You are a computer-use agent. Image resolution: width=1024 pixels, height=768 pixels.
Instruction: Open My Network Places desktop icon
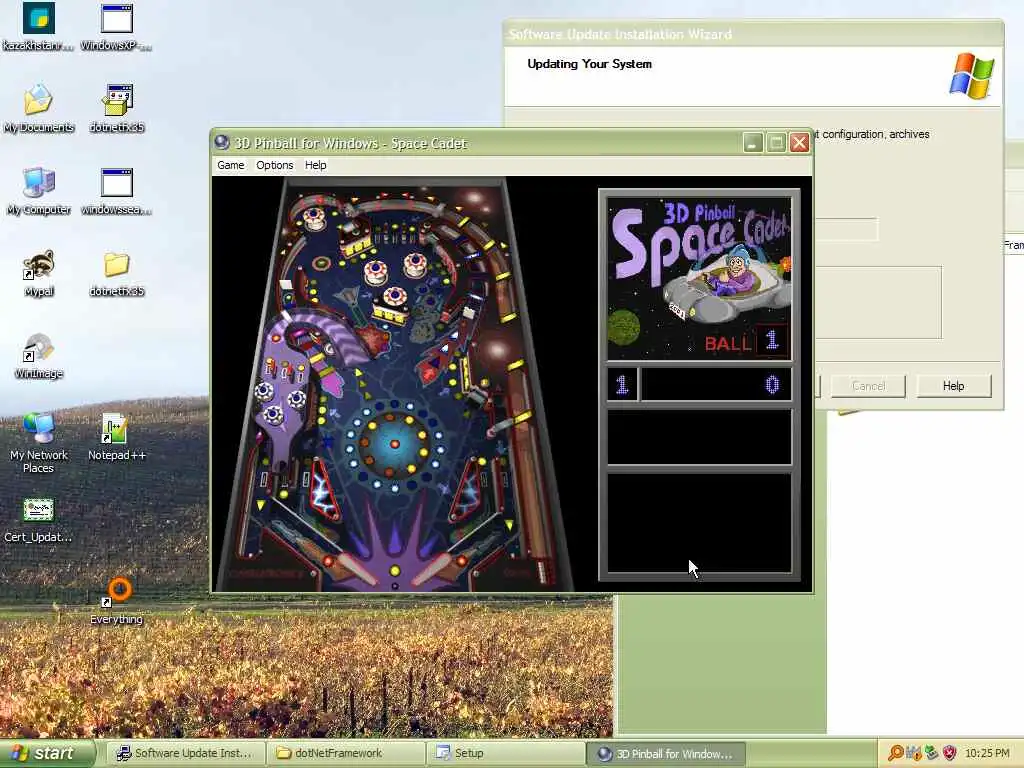39,443
